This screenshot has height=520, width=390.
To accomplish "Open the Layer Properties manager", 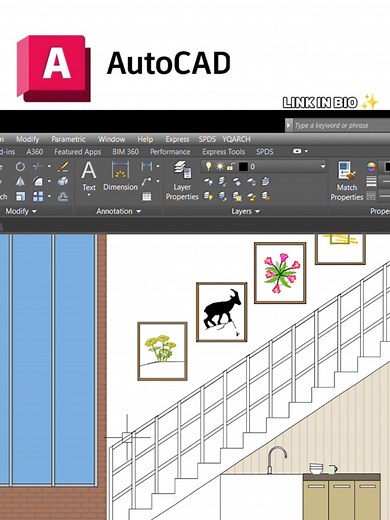I will (182, 180).
